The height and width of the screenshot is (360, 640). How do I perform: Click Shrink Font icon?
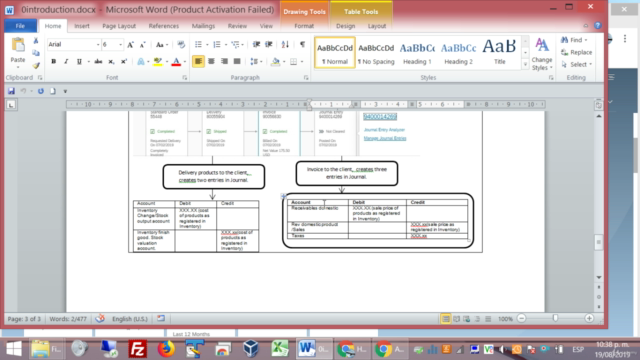(142, 44)
